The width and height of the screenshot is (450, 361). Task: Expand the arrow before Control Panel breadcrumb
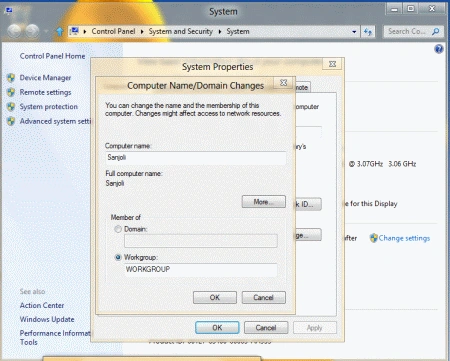tap(85, 32)
